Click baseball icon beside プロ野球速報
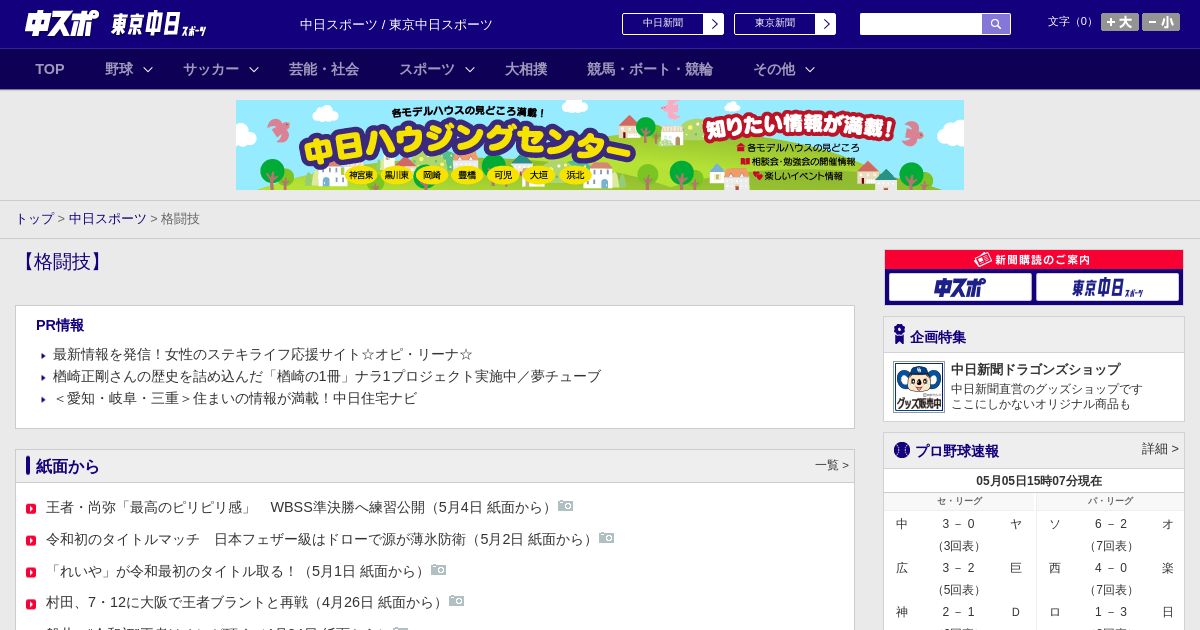Screen dimensions: 1200x630 (902, 450)
